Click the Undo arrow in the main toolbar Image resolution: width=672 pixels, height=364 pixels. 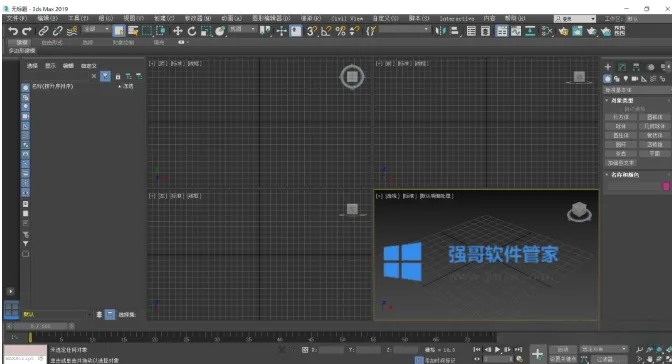(13, 31)
